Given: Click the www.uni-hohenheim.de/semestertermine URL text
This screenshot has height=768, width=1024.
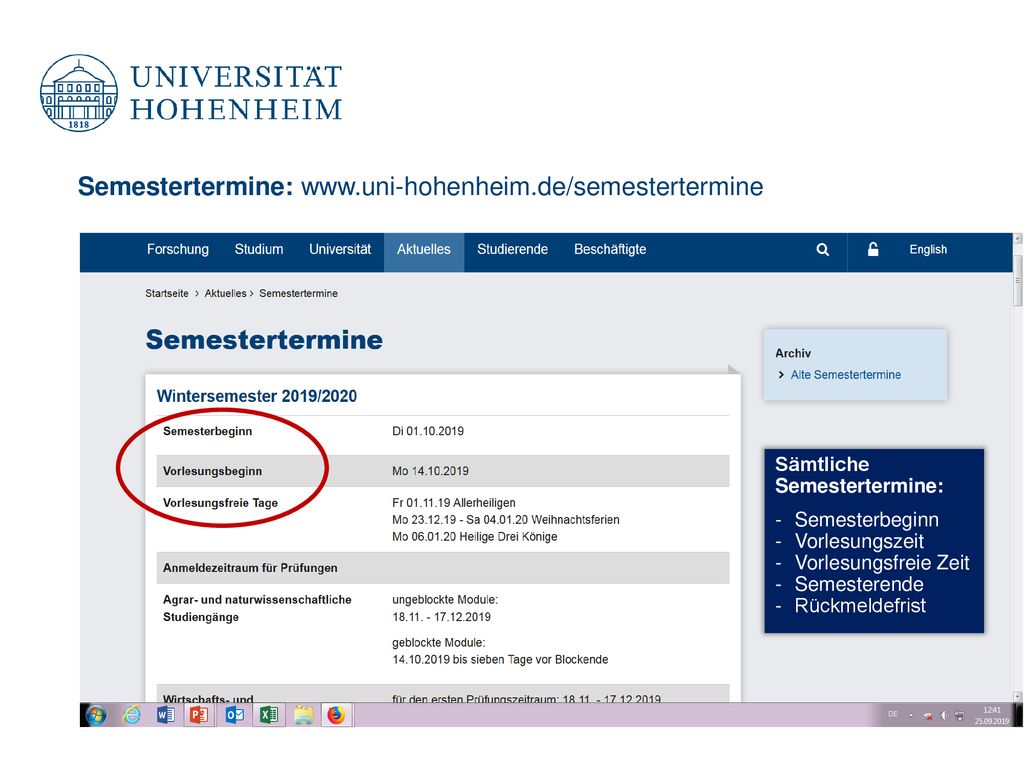Looking at the screenshot, I should [x=532, y=187].
